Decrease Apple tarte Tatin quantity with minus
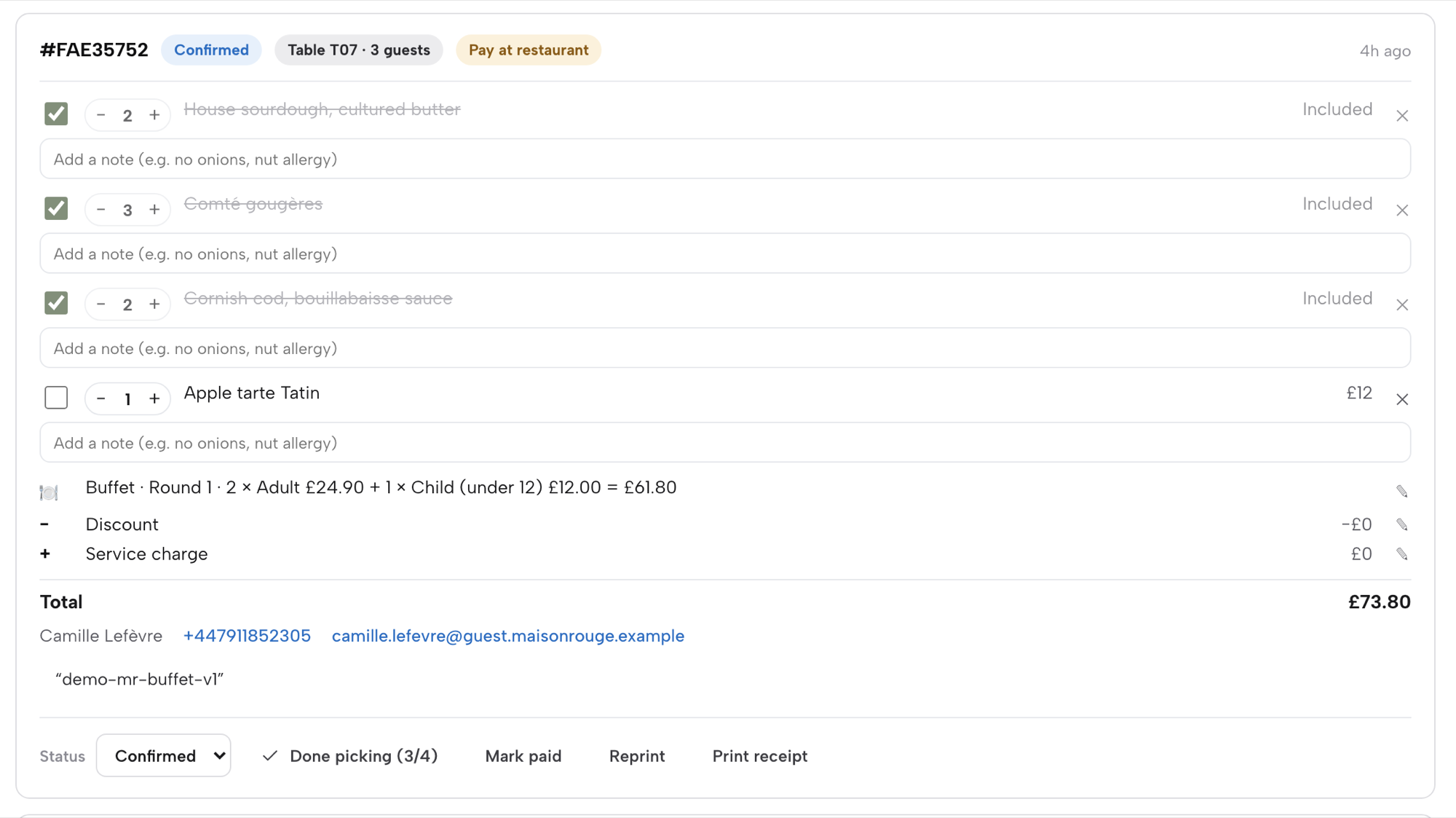 click(101, 399)
